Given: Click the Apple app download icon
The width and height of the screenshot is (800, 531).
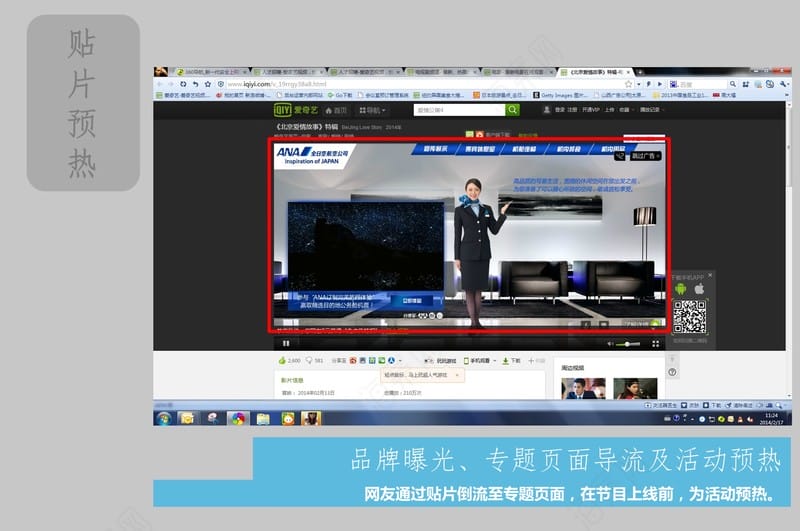Looking at the screenshot, I should coord(699,289).
